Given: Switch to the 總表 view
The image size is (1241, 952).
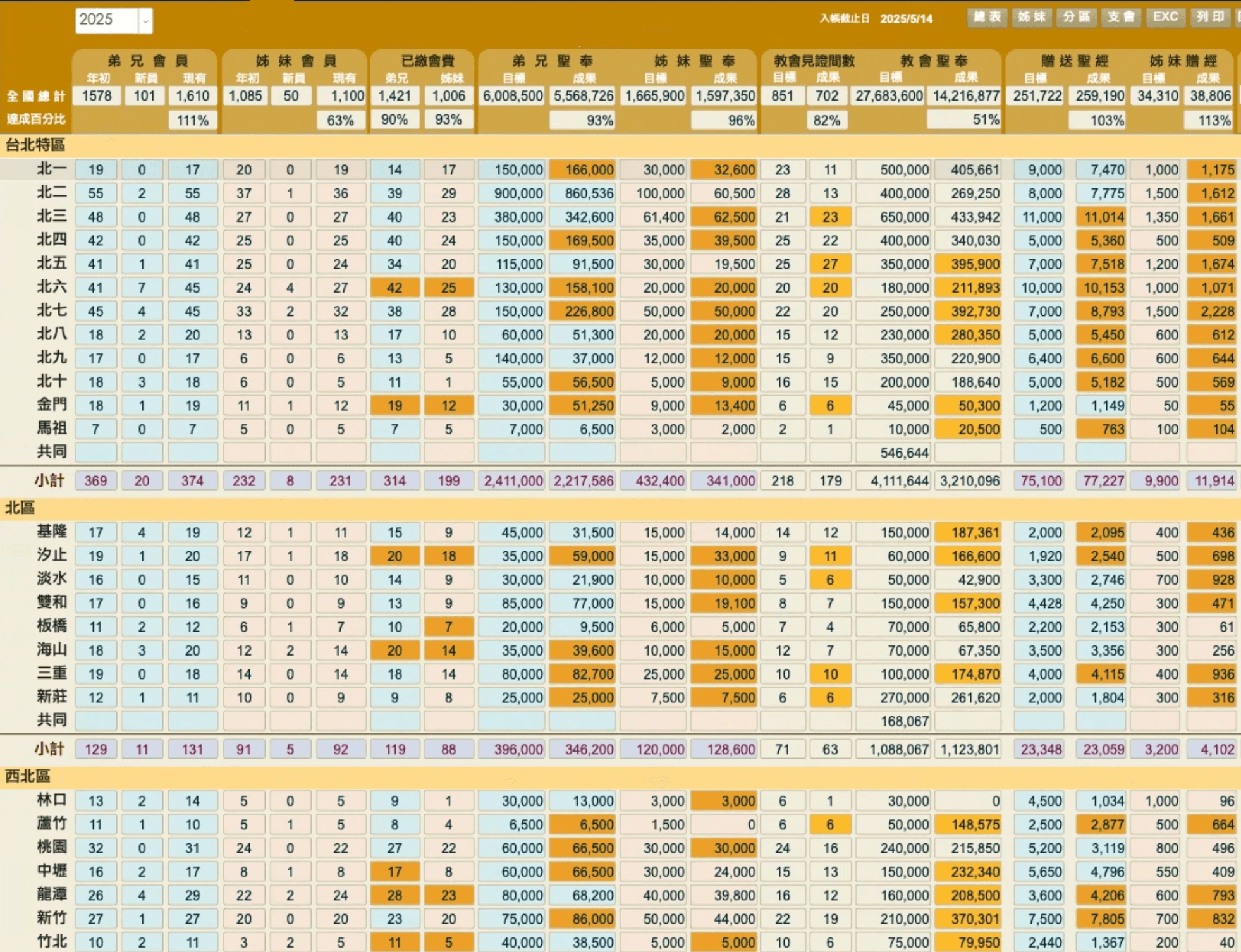Looking at the screenshot, I should [x=987, y=17].
